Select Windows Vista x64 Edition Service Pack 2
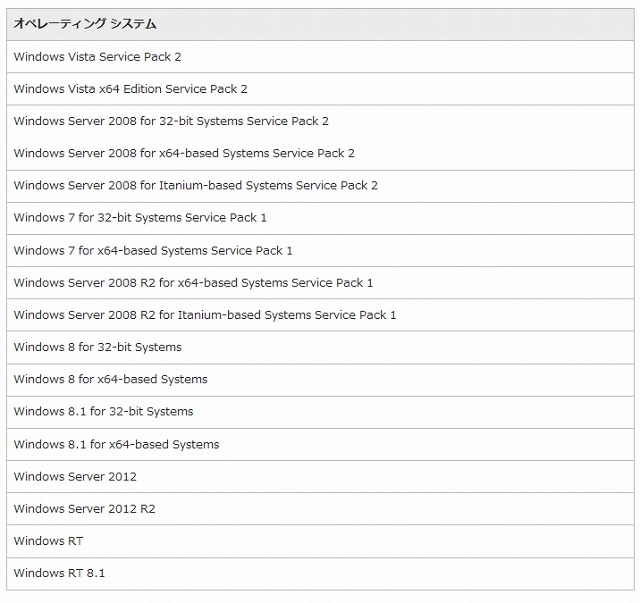Image resolution: width=640 pixels, height=603 pixels. click(320, 89)
